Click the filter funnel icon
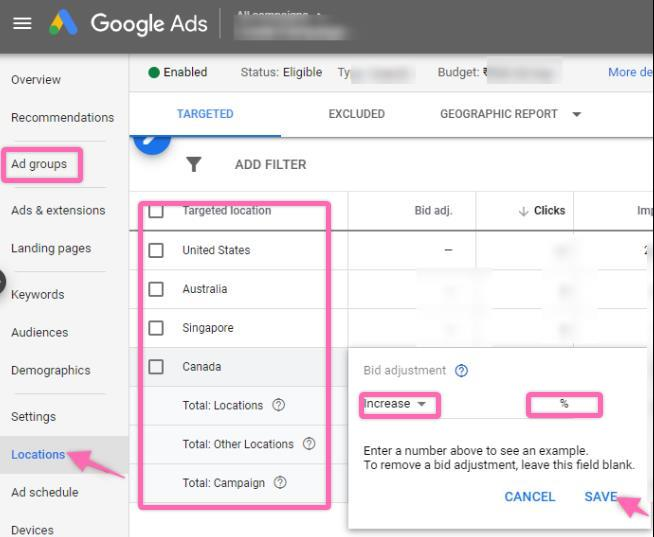 194,165
